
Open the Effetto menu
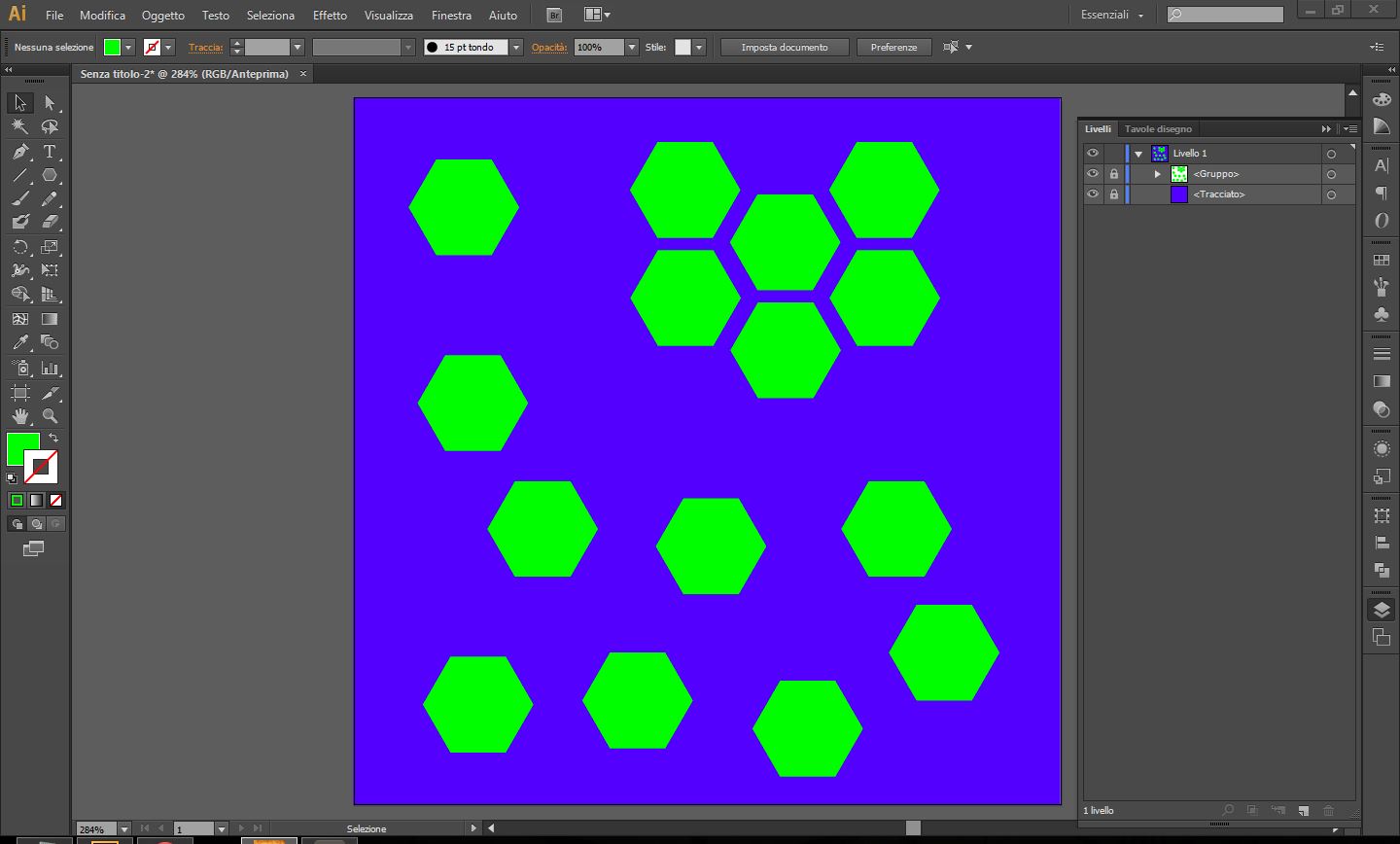(x=330, y=15)
